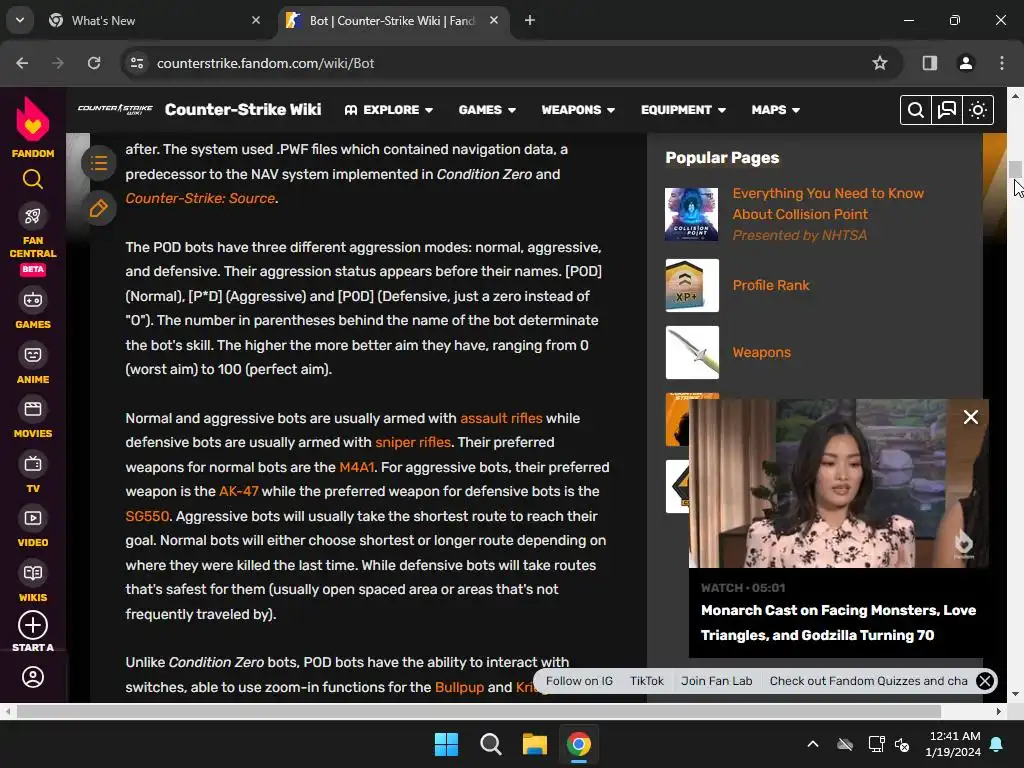
Task: Open the AK-47 link
Action: point(238,491)
